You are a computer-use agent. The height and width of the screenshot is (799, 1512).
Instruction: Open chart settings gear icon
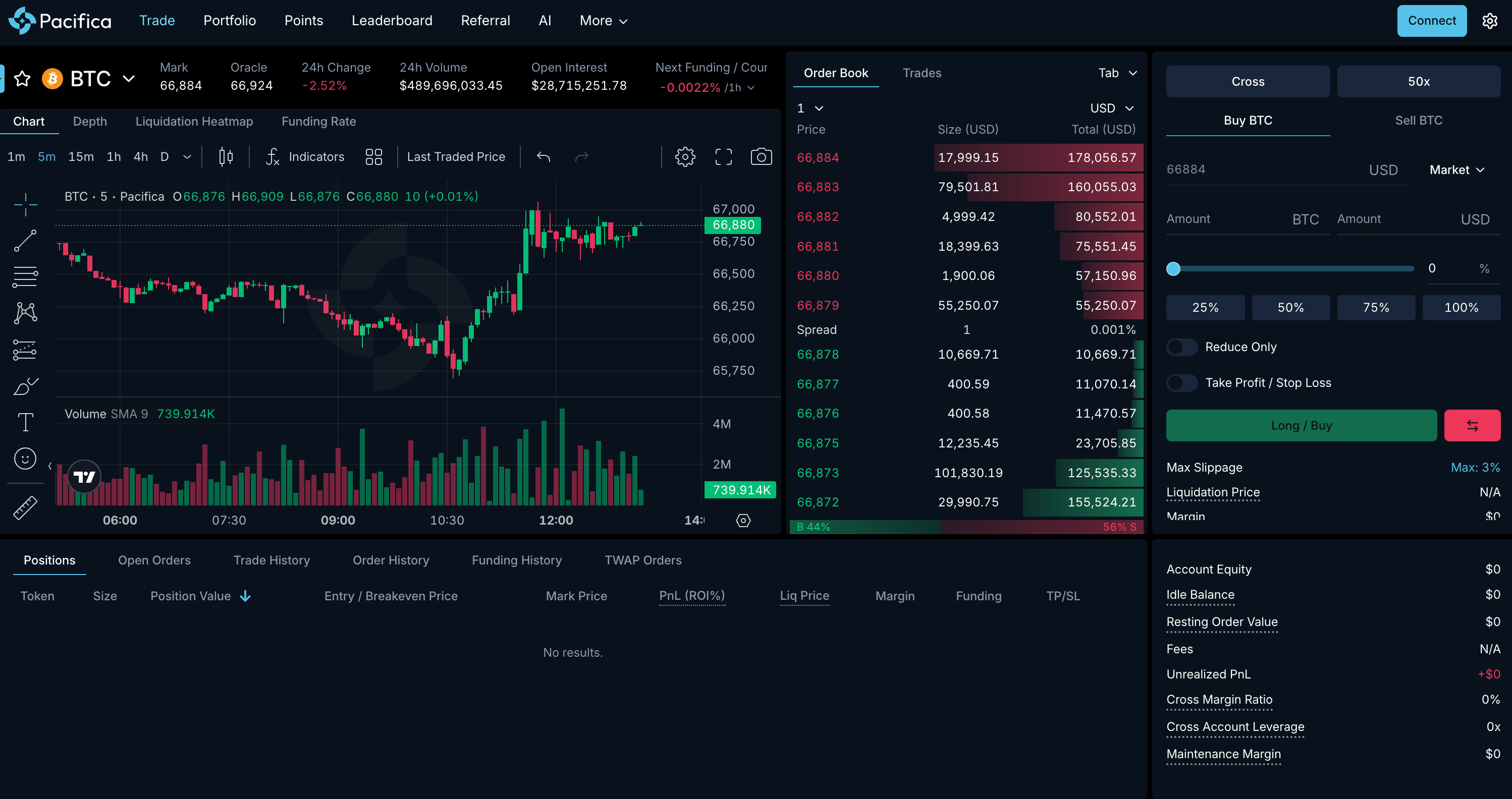[684, 157]
